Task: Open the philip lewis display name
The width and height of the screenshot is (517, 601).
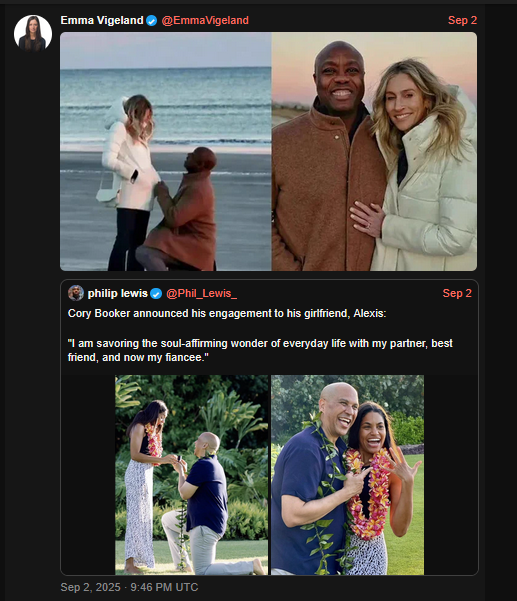Action: point(118,294)
